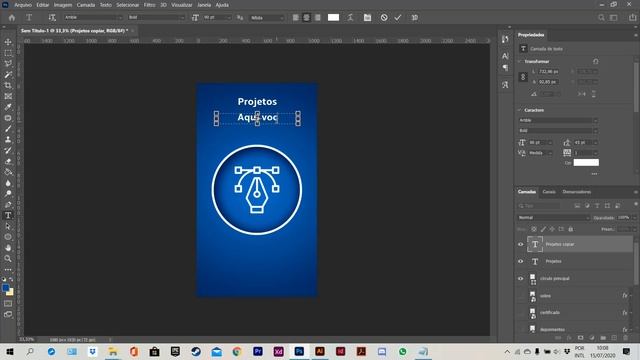Select the Rectangular Marquee tool
640x360 pixels.
[8, 53]
